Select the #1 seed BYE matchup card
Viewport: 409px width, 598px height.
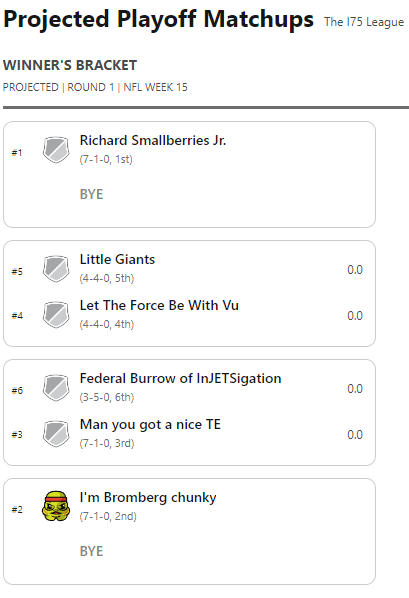pos(189,175)
